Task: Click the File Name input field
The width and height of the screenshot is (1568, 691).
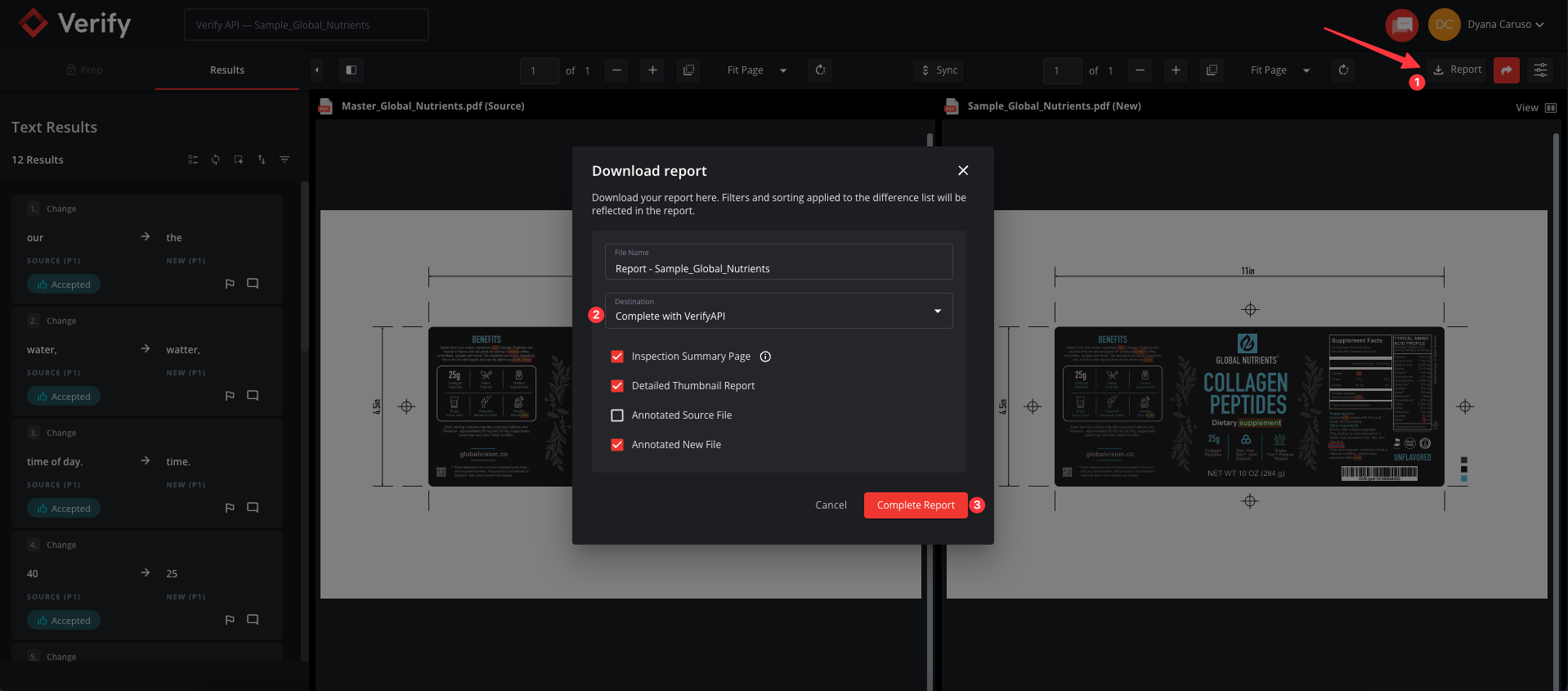Action: coord(778,268)
